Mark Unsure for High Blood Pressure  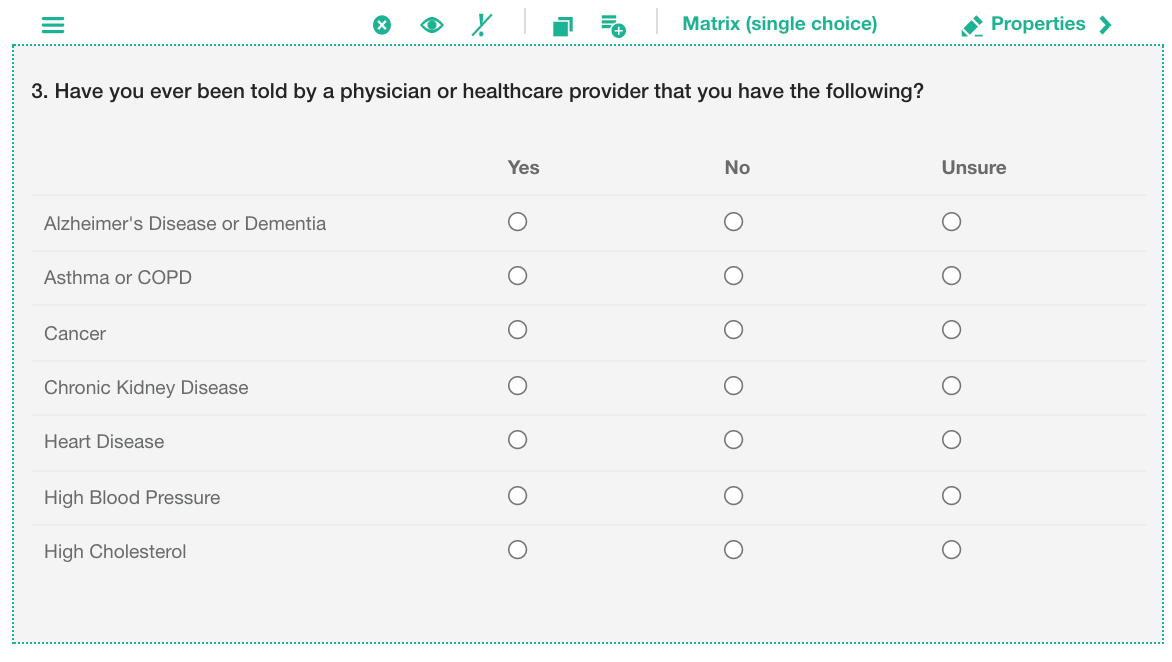pos(951,496)
